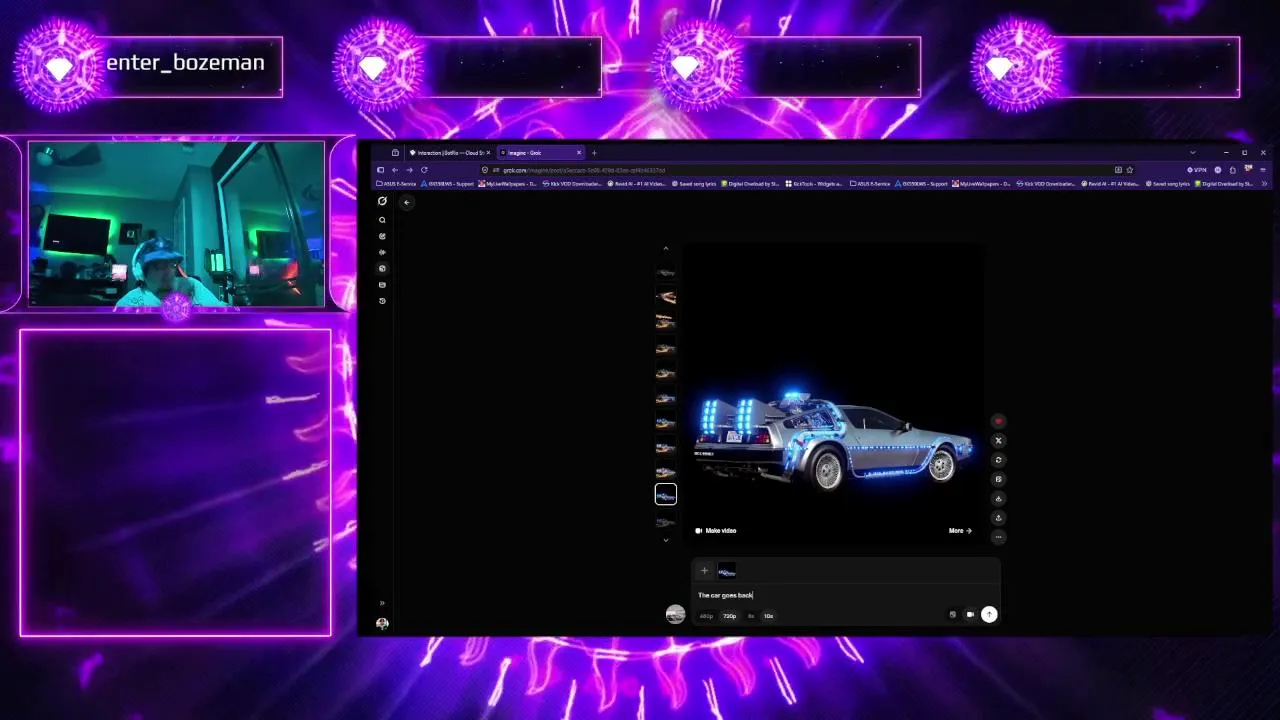Viewport: 1280px width, 720px height.
Task: Click the attached image thumbnail in prompt box
Action: [x=727, y=571]
